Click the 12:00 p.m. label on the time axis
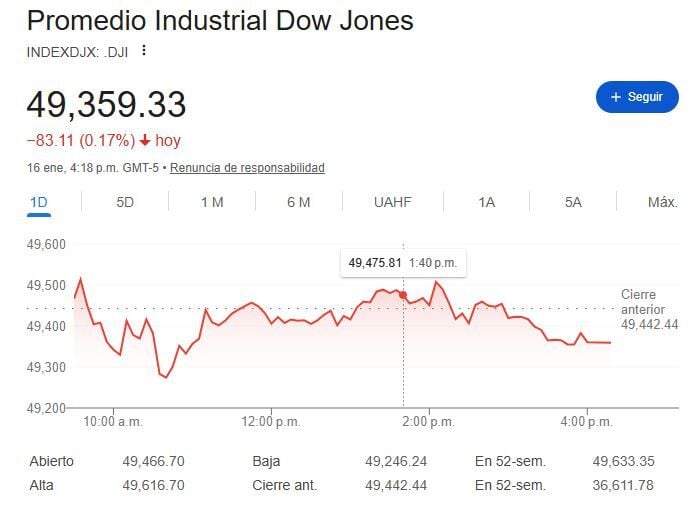The height and width of the screenshot is (505, 693). coord(270,422)
